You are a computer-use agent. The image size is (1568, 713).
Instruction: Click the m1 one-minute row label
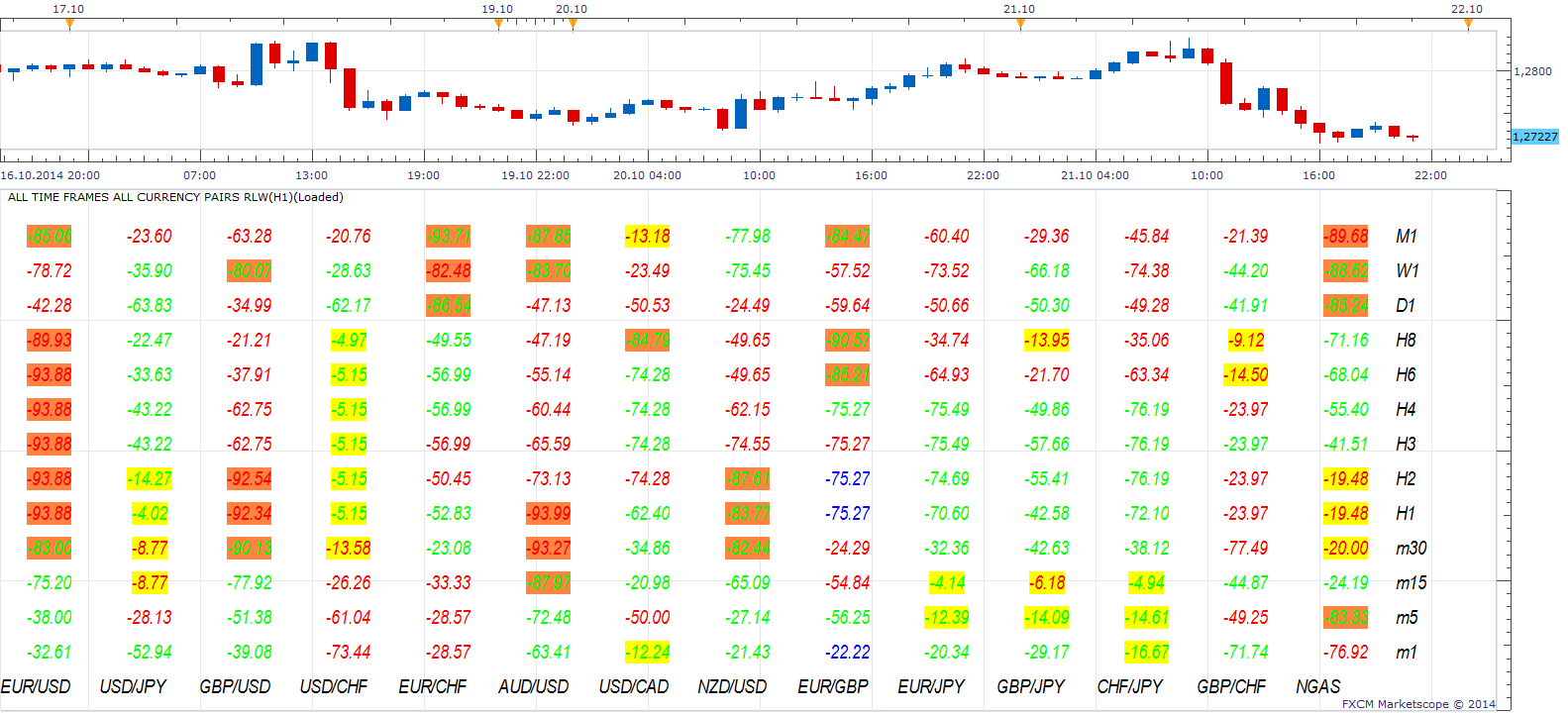click(1407, 653)
